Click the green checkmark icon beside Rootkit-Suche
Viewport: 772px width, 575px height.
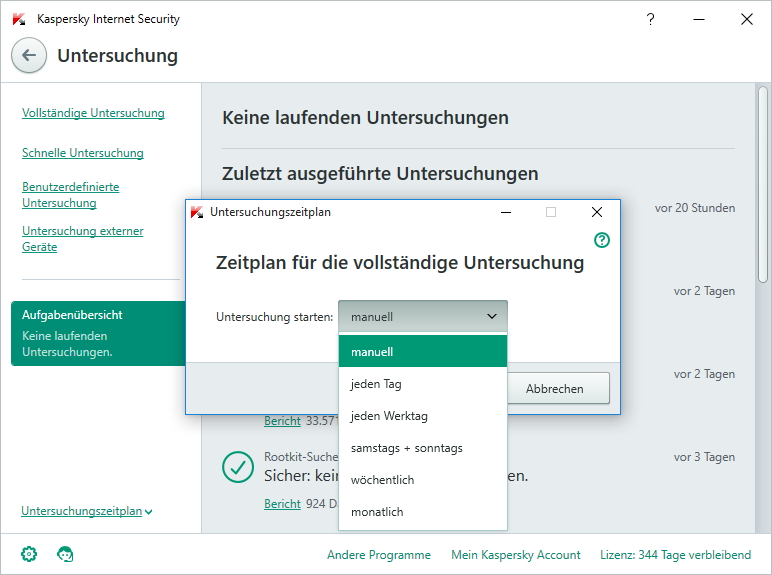[x=238, y=467]
